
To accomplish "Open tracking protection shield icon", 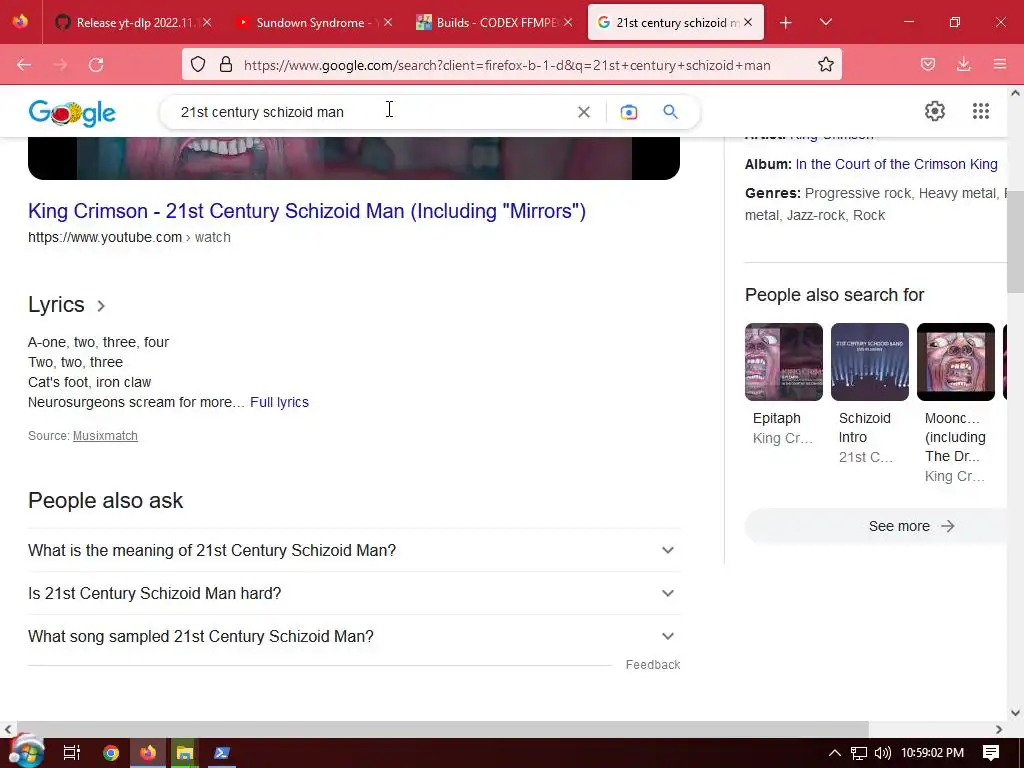I will 198,64.
